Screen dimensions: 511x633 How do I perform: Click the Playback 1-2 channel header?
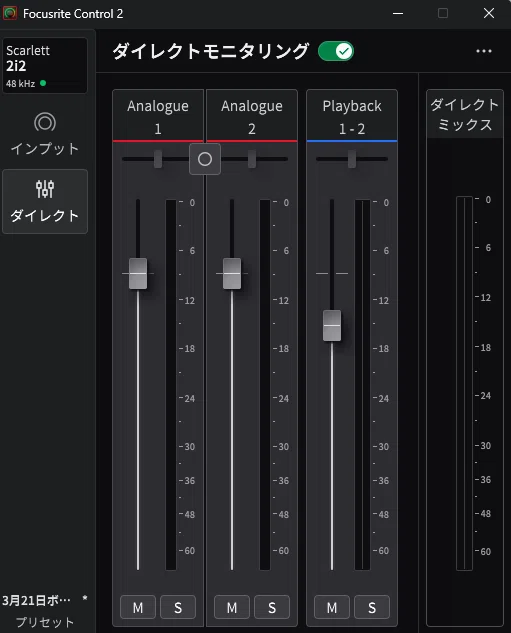point(352,117)
